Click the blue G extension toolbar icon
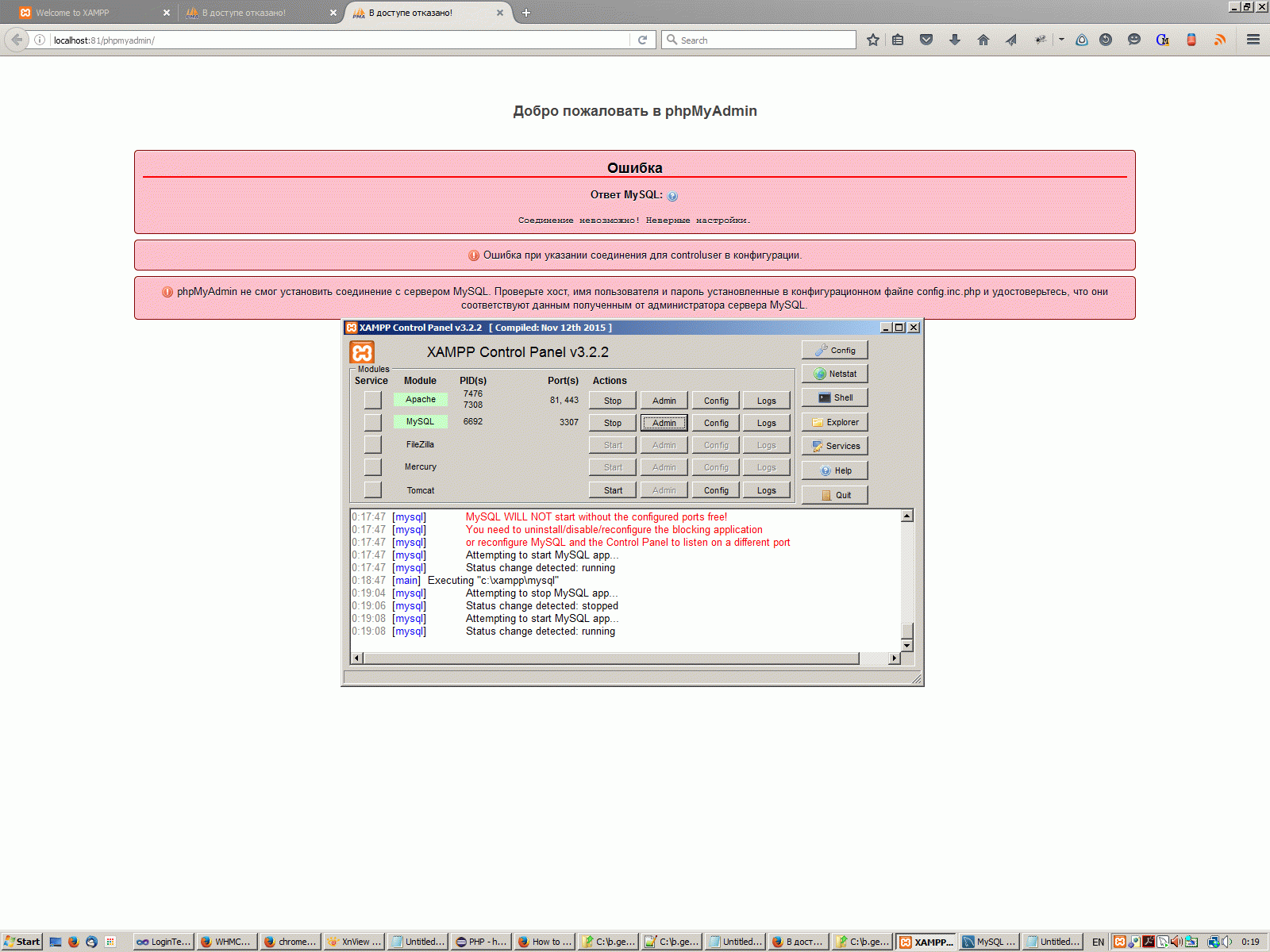This screenshot has width=1270, height=952. 1163,40
